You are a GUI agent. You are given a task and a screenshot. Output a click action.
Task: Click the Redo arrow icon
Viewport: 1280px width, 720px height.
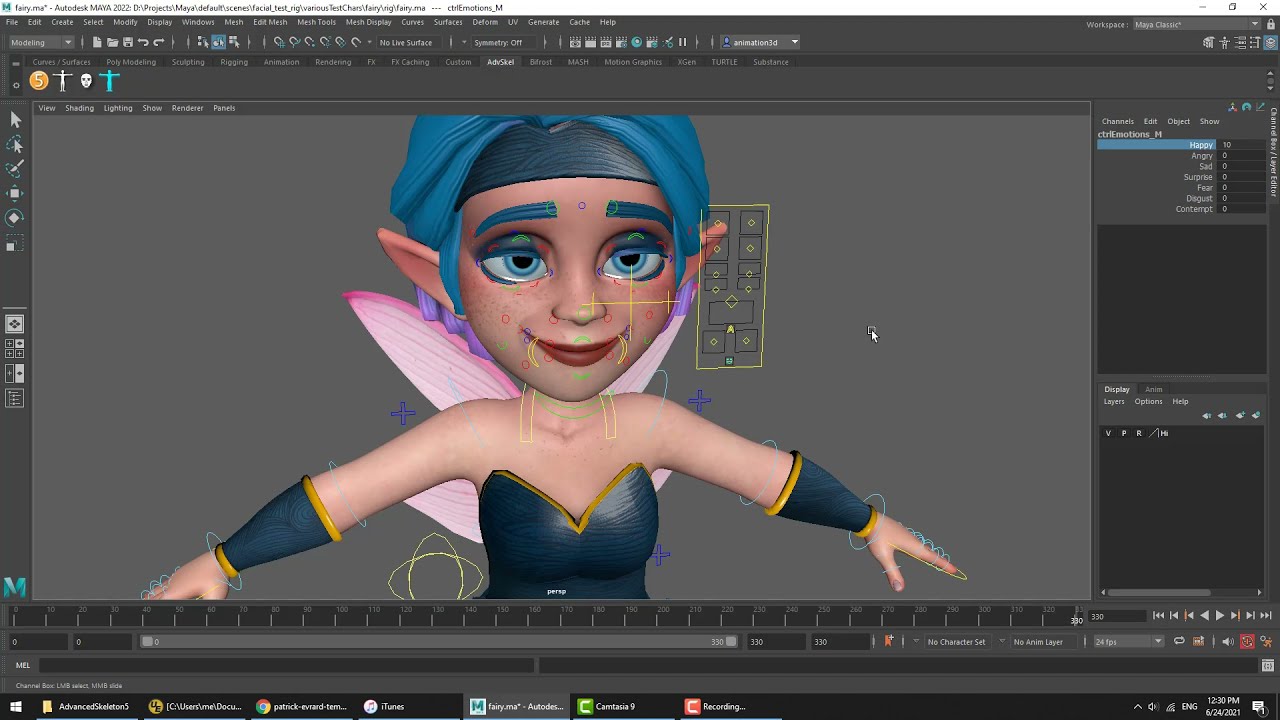coord(158,42)
